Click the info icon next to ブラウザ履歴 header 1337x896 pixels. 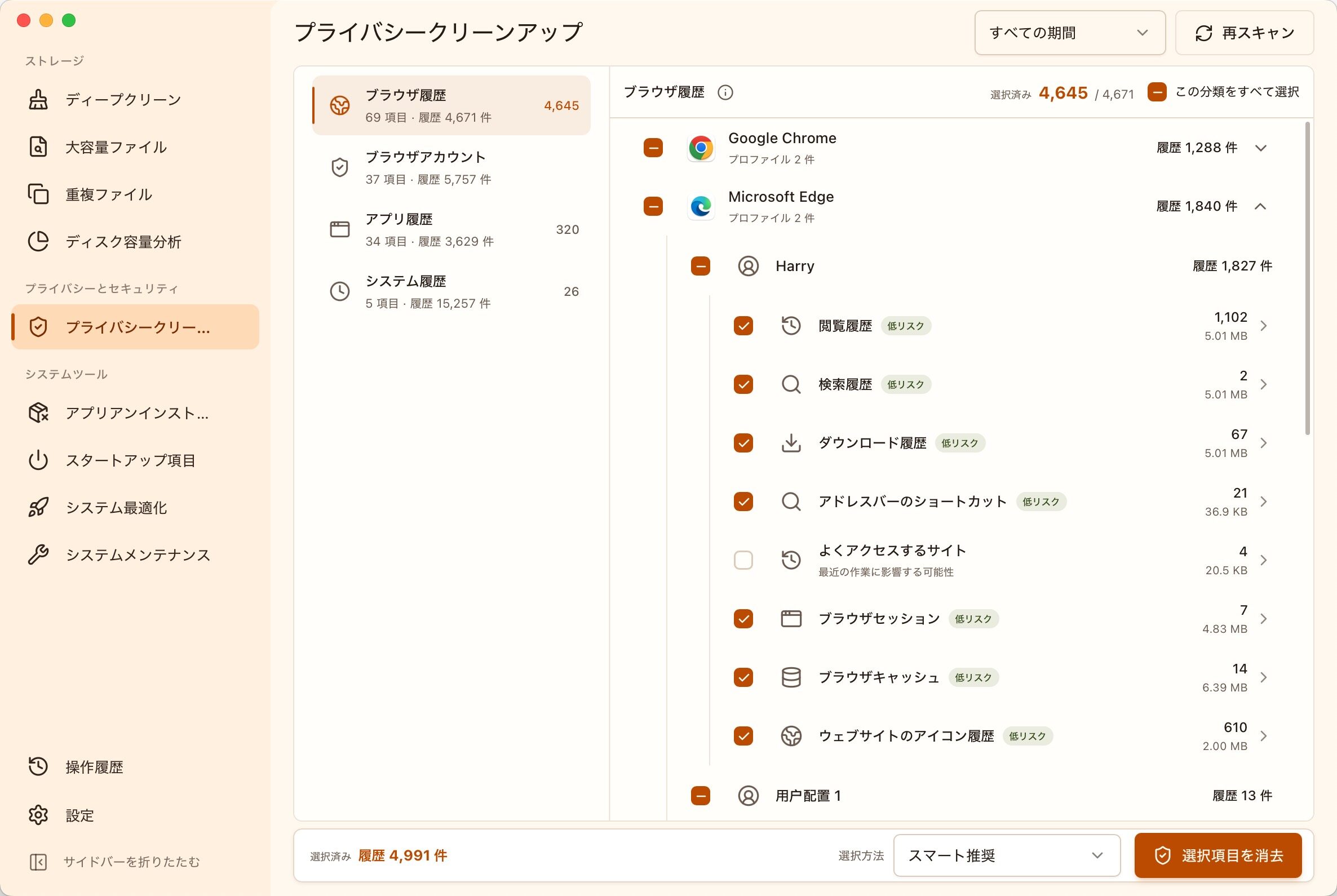pyautogui.click(x=725, y=92)
